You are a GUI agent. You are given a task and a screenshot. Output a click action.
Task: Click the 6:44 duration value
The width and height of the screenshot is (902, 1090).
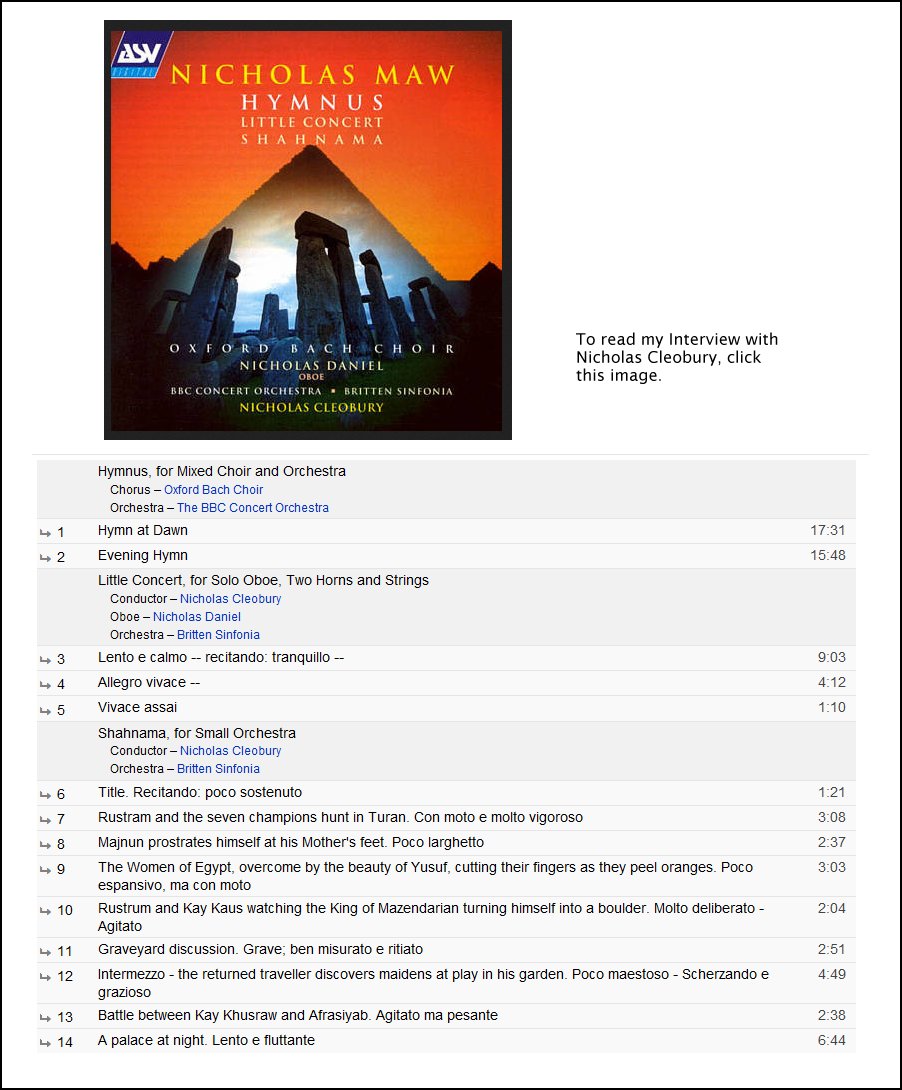coord(832,1041)
